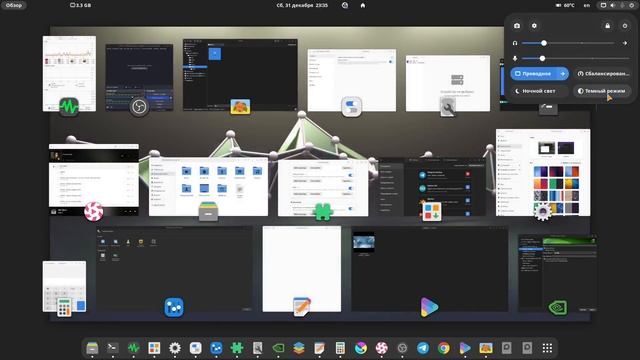Open the text editor notepad icon in the dock
The height and width of the screenshot is (360, 640).
pyautogui.click(x=320, y=348)
